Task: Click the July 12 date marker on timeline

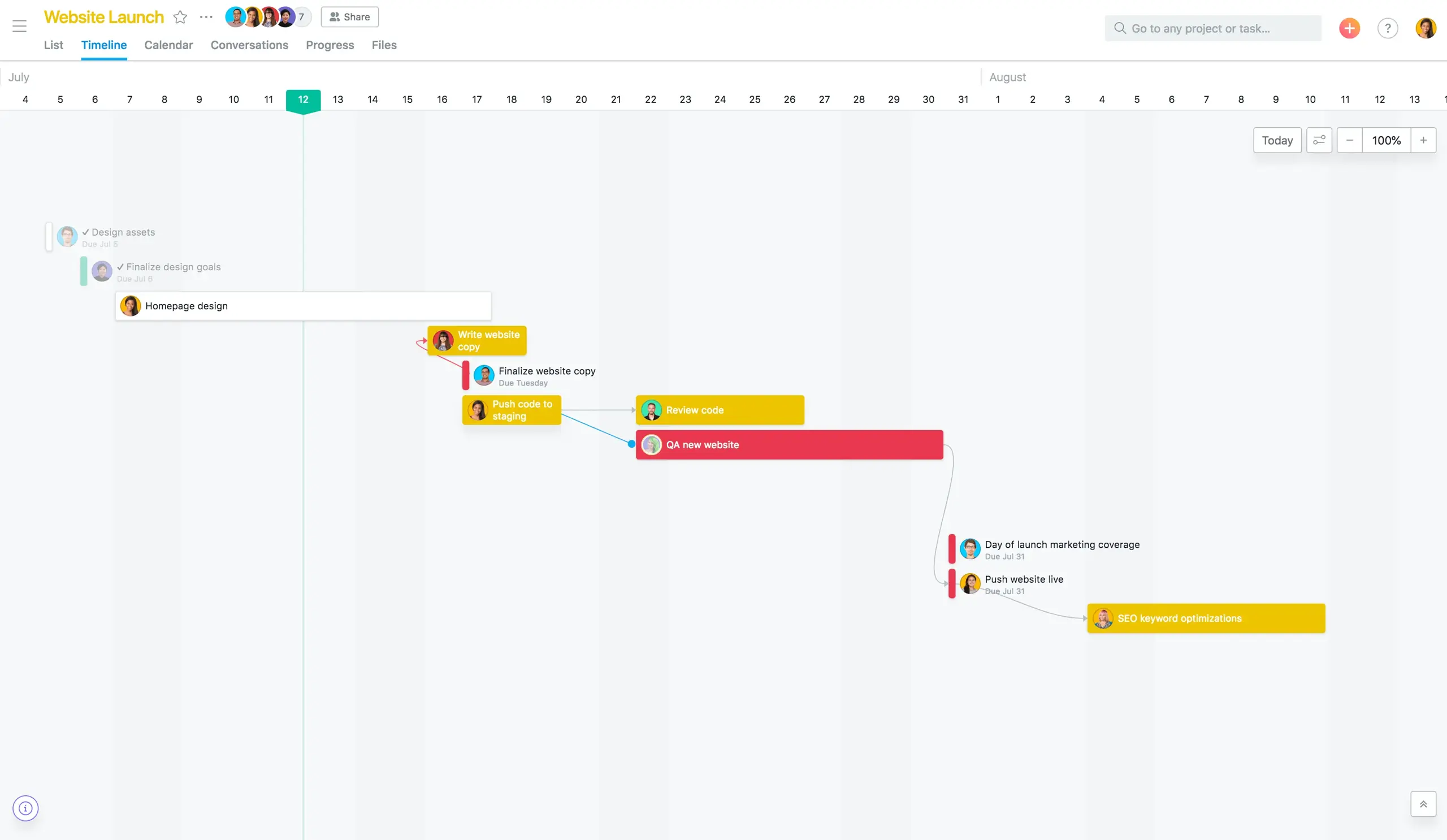Action: pos(303,99)
